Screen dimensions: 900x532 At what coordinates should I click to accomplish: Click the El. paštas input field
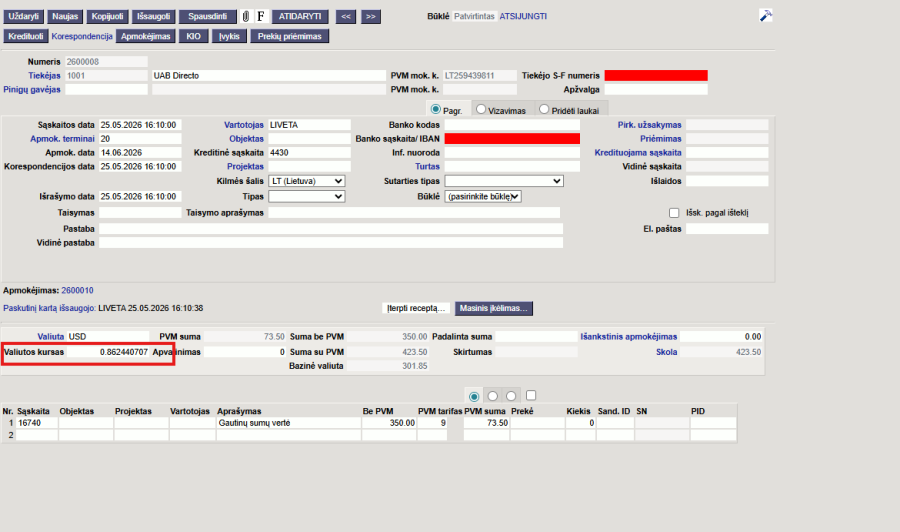click(x=727, y=228)
